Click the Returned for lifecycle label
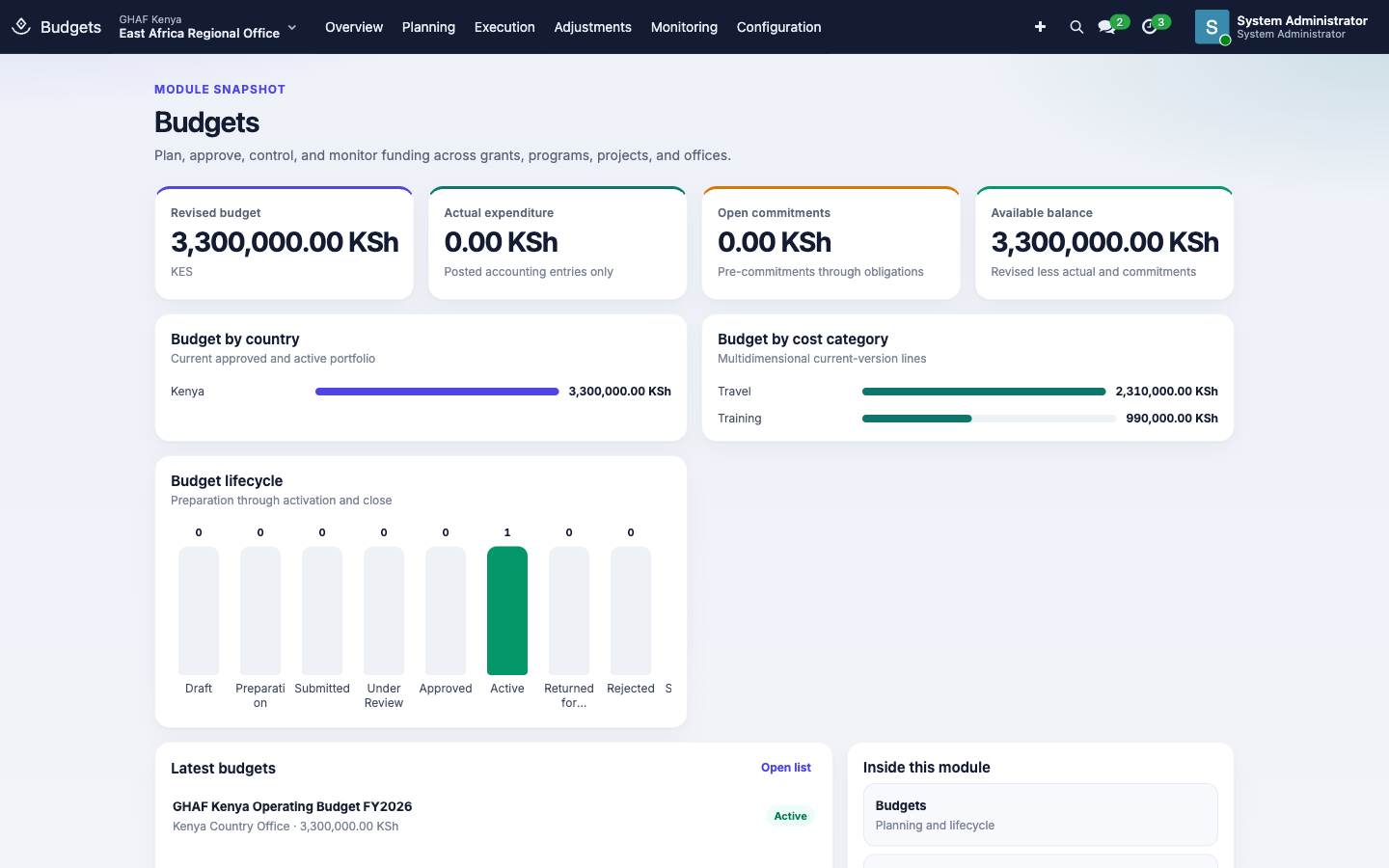This screenshot has width=1389, height=868. 569,695
